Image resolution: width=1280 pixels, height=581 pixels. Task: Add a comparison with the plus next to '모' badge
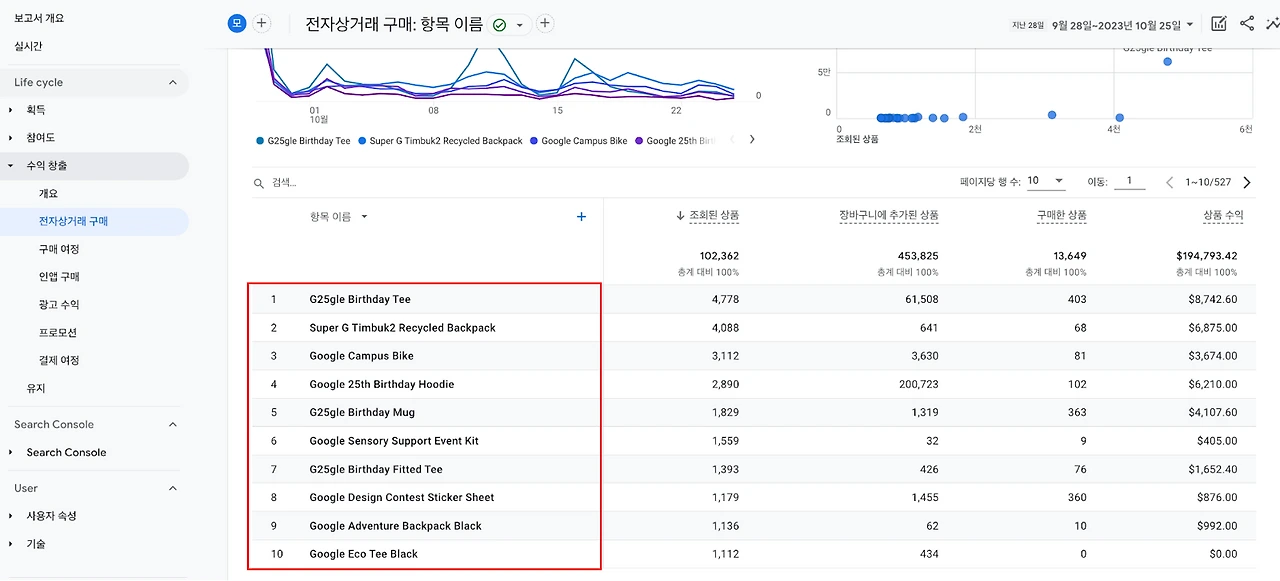262,23
